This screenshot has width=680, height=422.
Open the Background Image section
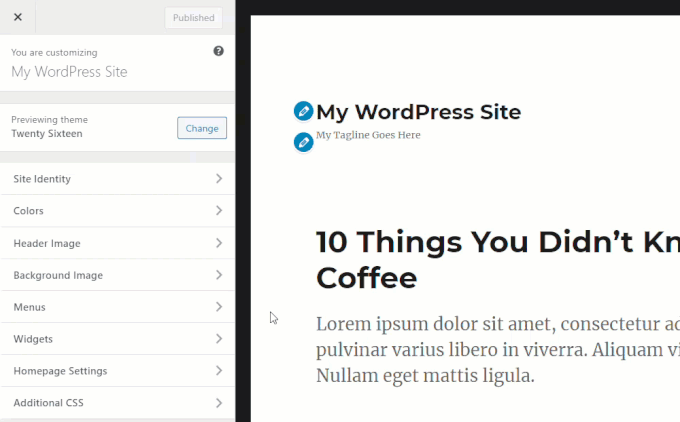point(118,275)
